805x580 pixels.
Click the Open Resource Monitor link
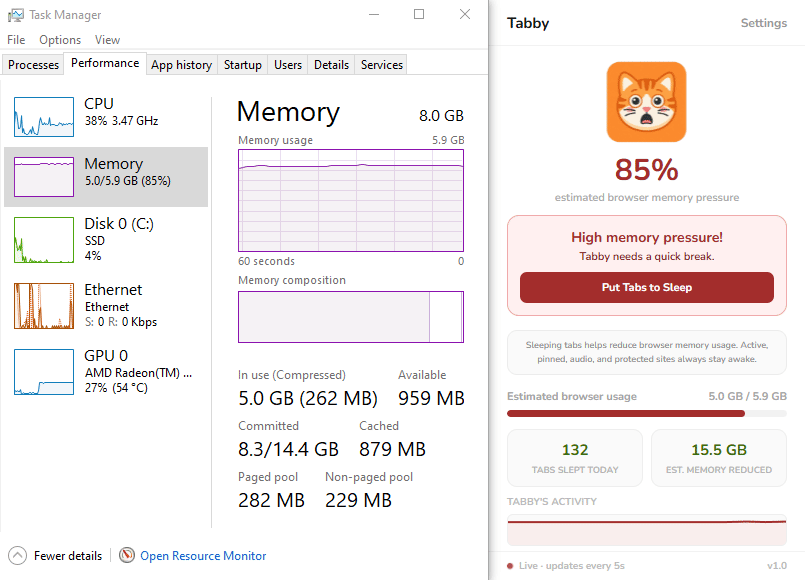[x=203, y=556]
